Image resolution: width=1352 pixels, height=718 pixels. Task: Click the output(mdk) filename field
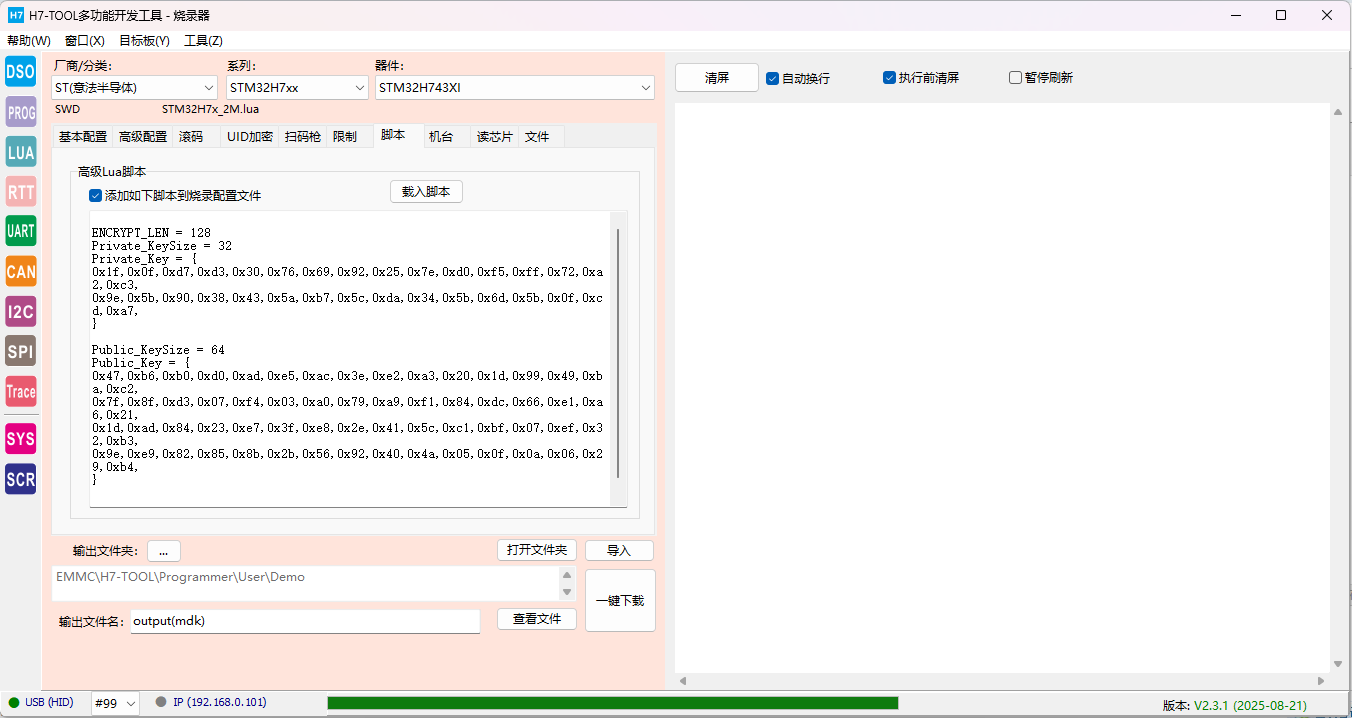point(304,621)
